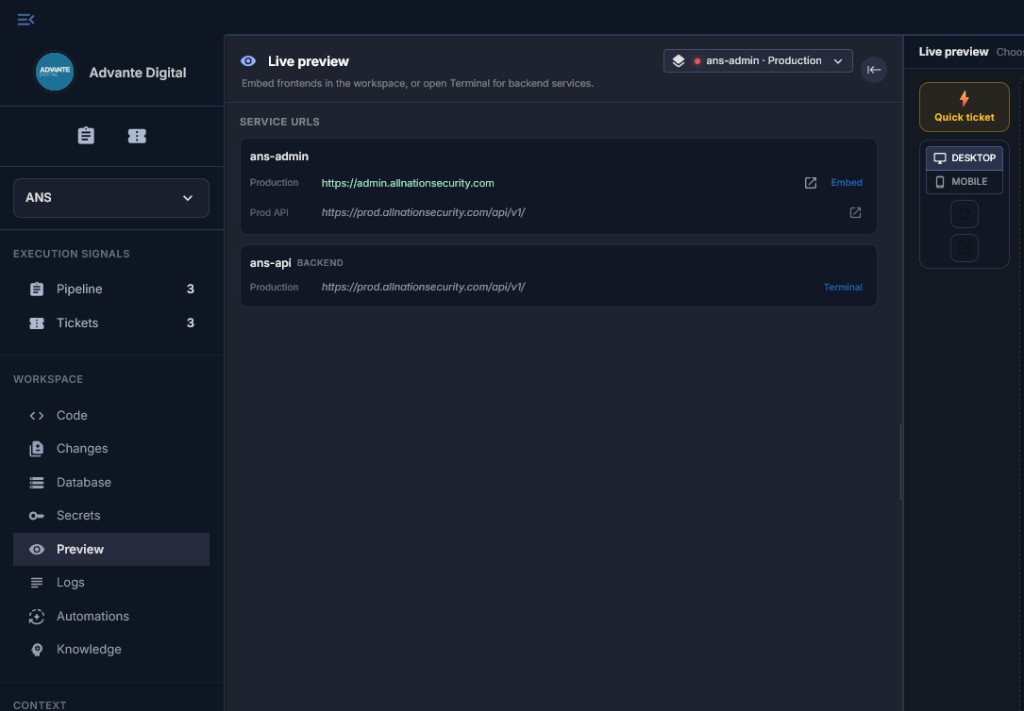Open Pipeline in Execution Signals
The width and height of the screenshot is (1024, 711).
click(111, 289)
